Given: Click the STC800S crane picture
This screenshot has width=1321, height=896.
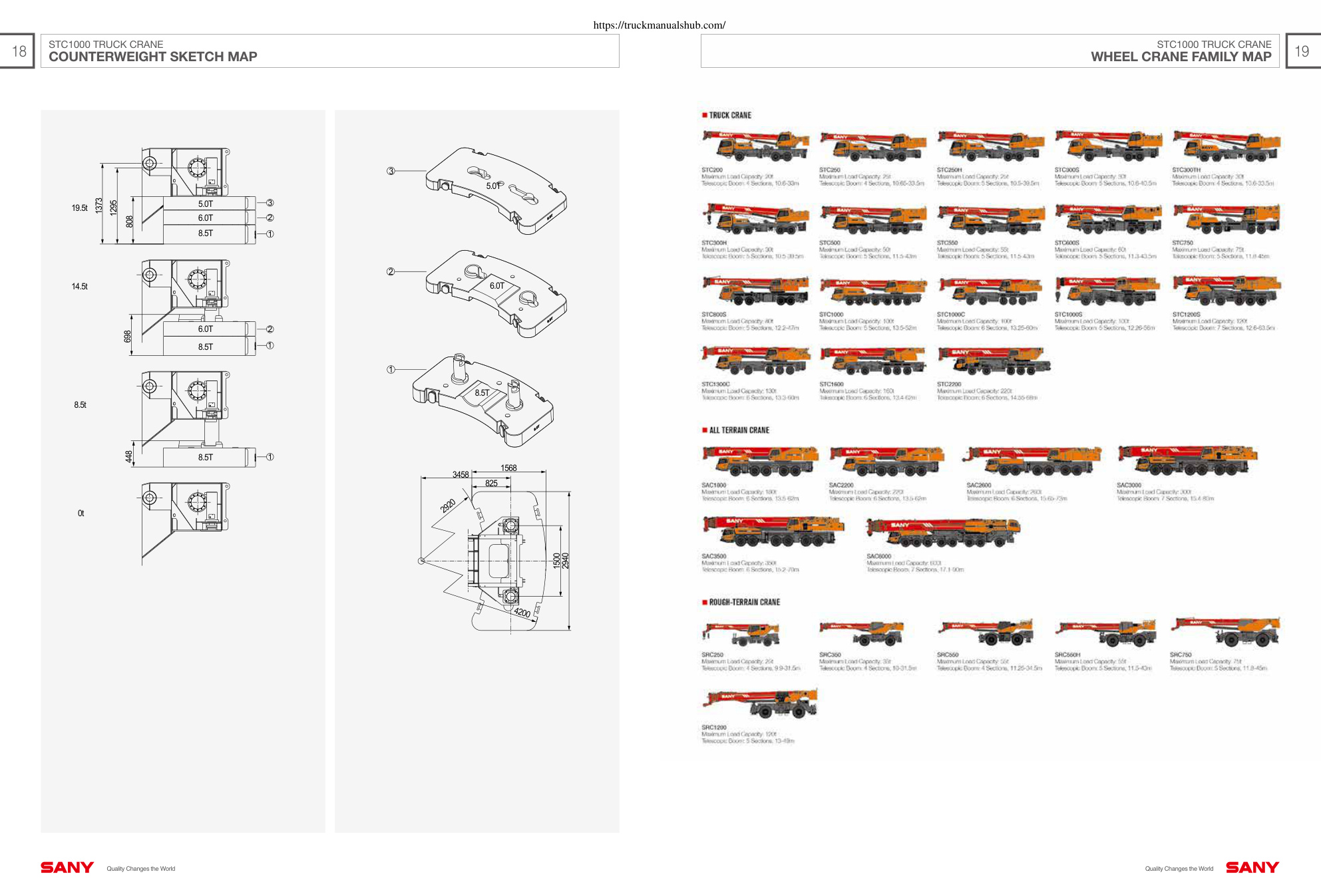Looking at the screenshot, I should pyautogui.click(x=755, y=291).
